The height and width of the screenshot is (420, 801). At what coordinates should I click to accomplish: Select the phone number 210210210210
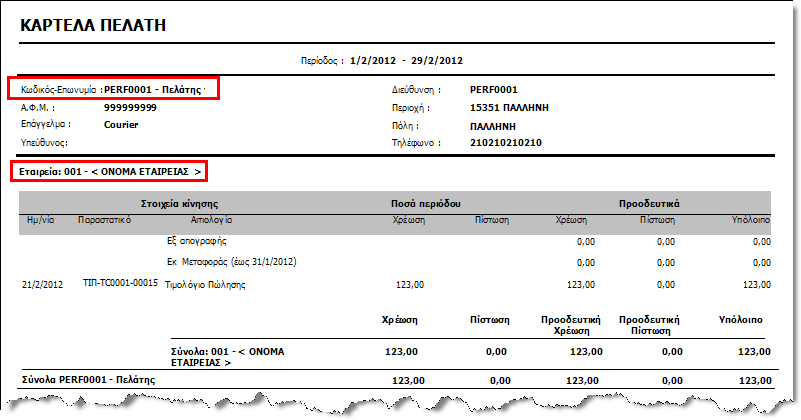tap(506, 143)
